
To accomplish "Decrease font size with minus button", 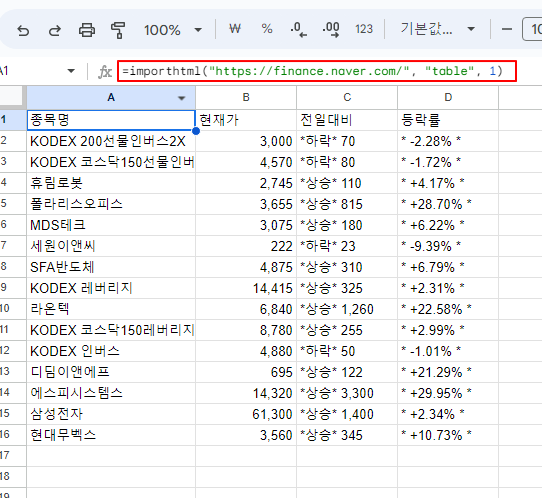I will pyautogui.click(x=507, y=29).
